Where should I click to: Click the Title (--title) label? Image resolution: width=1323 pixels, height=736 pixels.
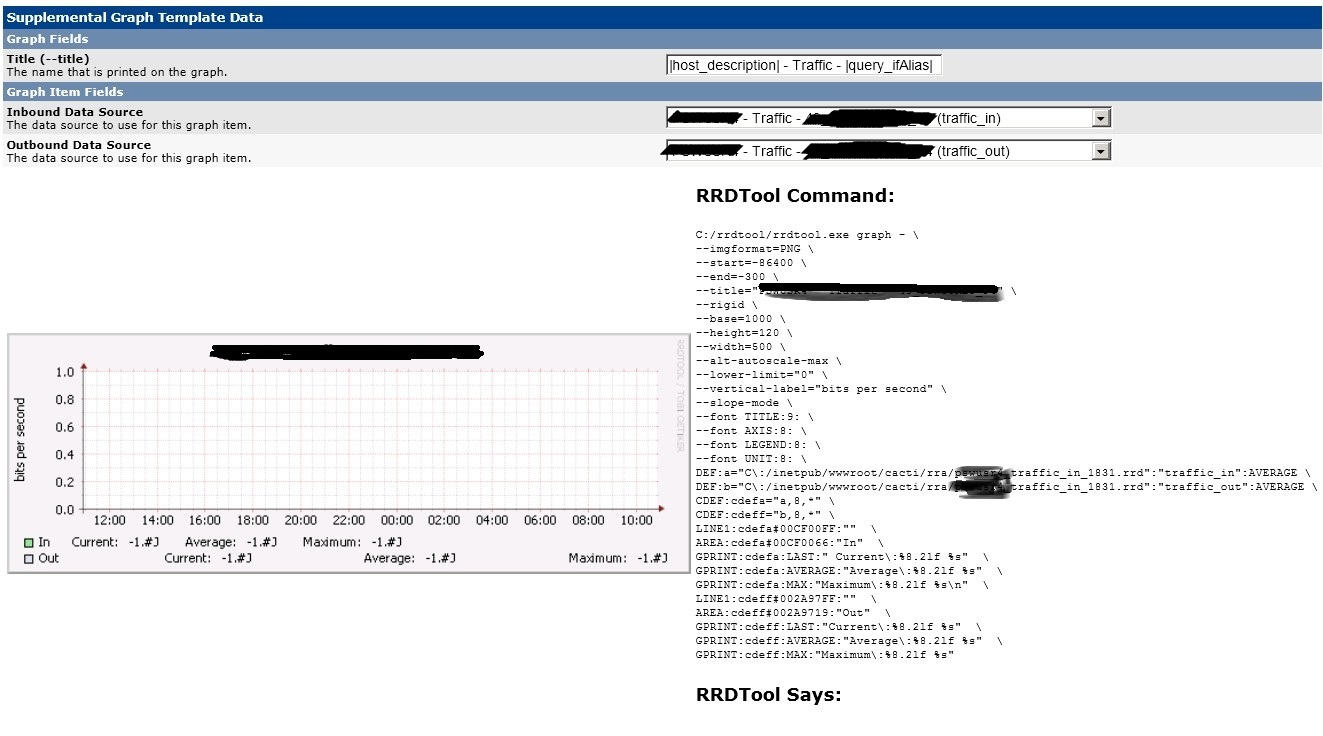tap(48, 59)
